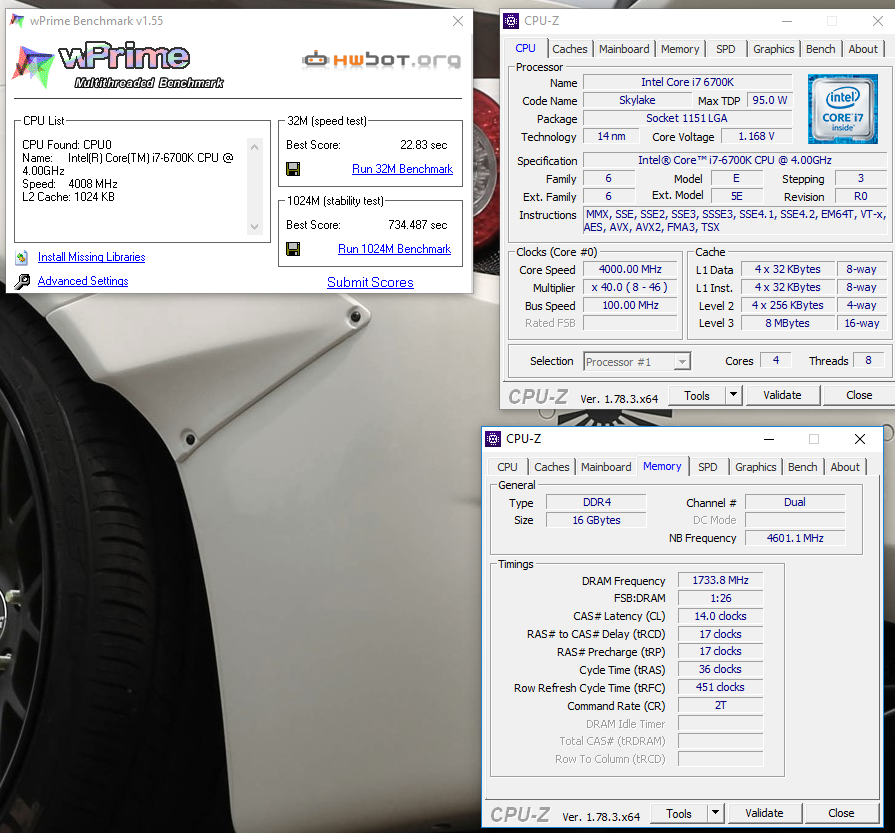Click CPU List scrollbar down arrow
This screenshot has width=895, height=833.
[255, 227]
